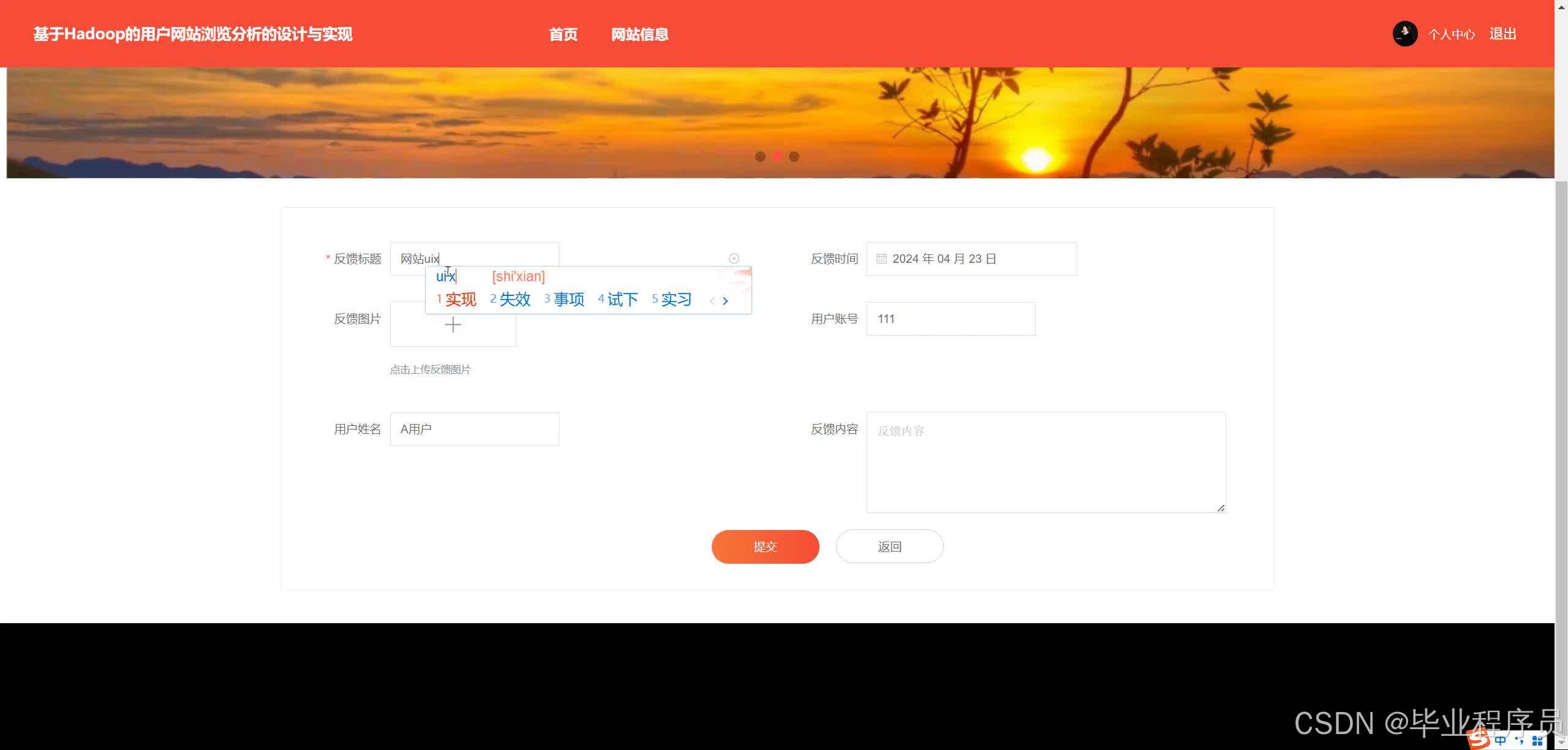Click the previous-page arrow in the candidate window
This screenshot has height=750, width=1568.
click(x=712, y=301)
